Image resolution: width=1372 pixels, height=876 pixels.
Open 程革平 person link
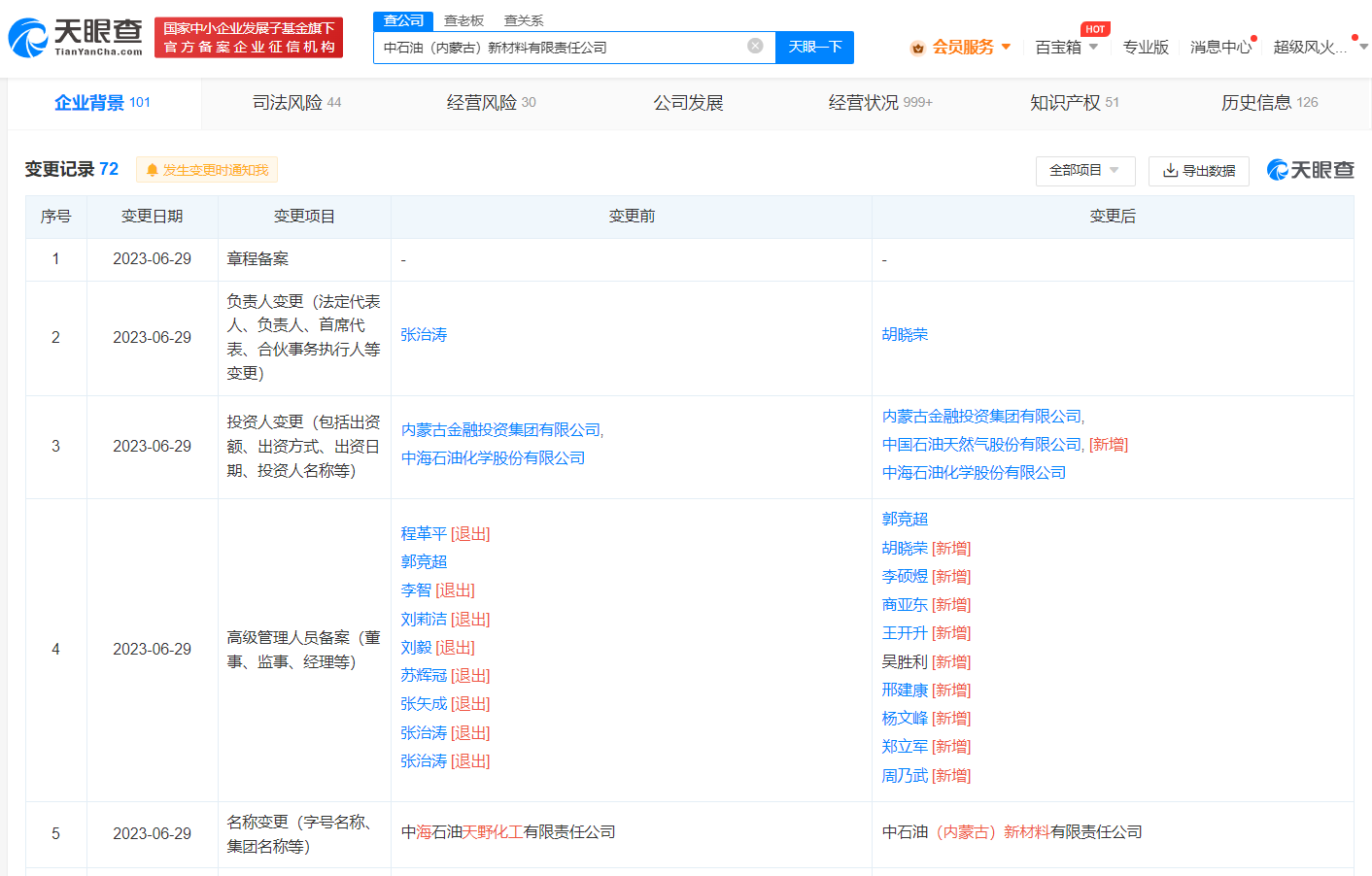pos(424,533)
